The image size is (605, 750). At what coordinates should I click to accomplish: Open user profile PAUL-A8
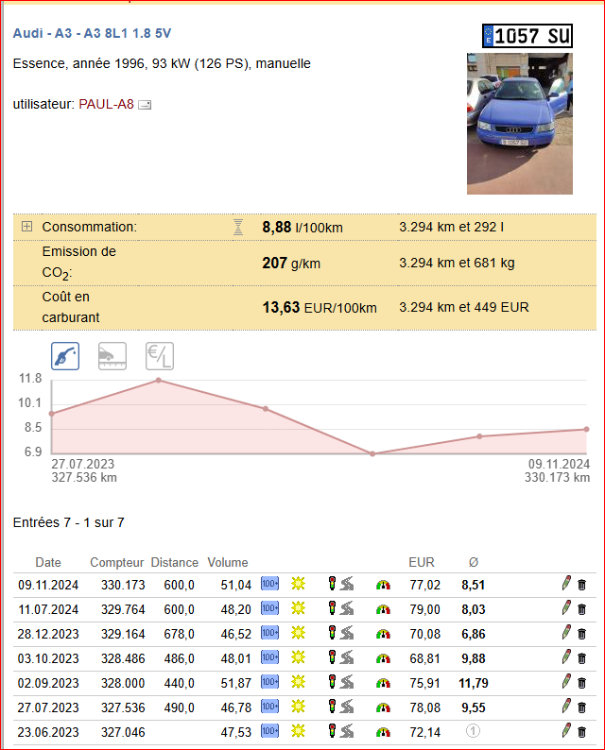pyautogui.click(x=106, y=104)
